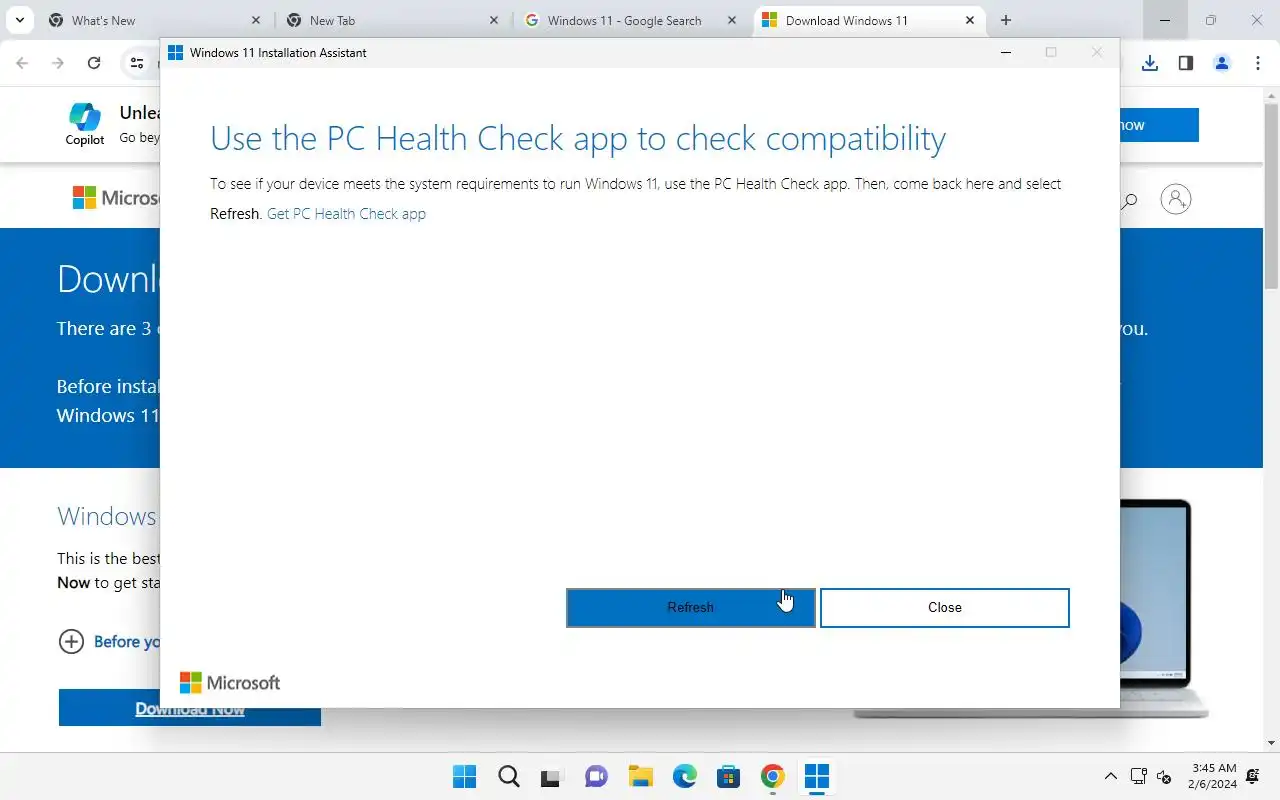Click the 'Use the PC Health Check app' heading

578,139
